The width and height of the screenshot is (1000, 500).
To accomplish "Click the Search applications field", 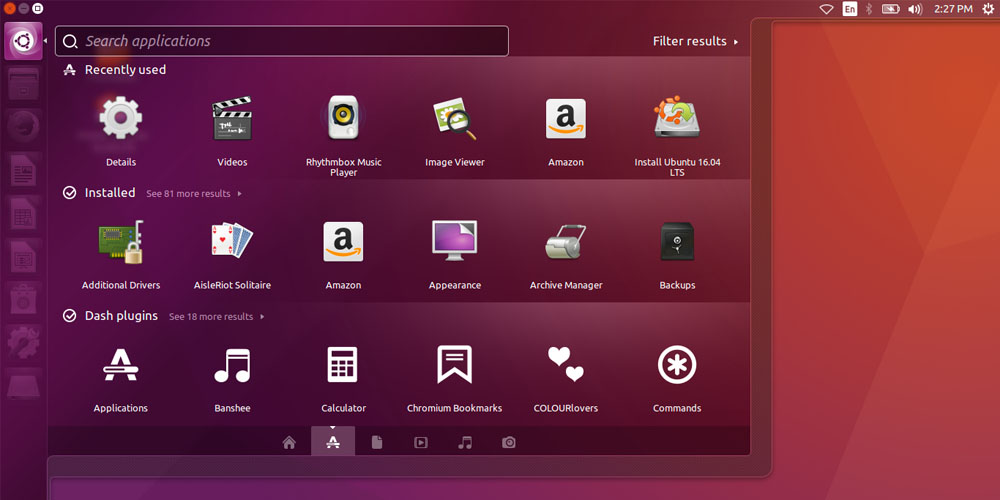I will click(282, 41).
